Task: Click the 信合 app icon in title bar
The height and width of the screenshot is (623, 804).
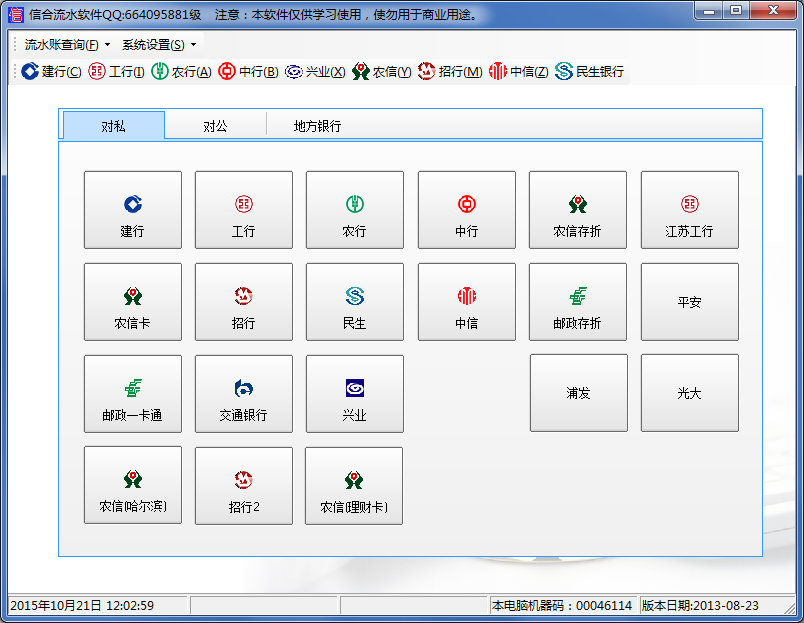Action: [15, 14]
